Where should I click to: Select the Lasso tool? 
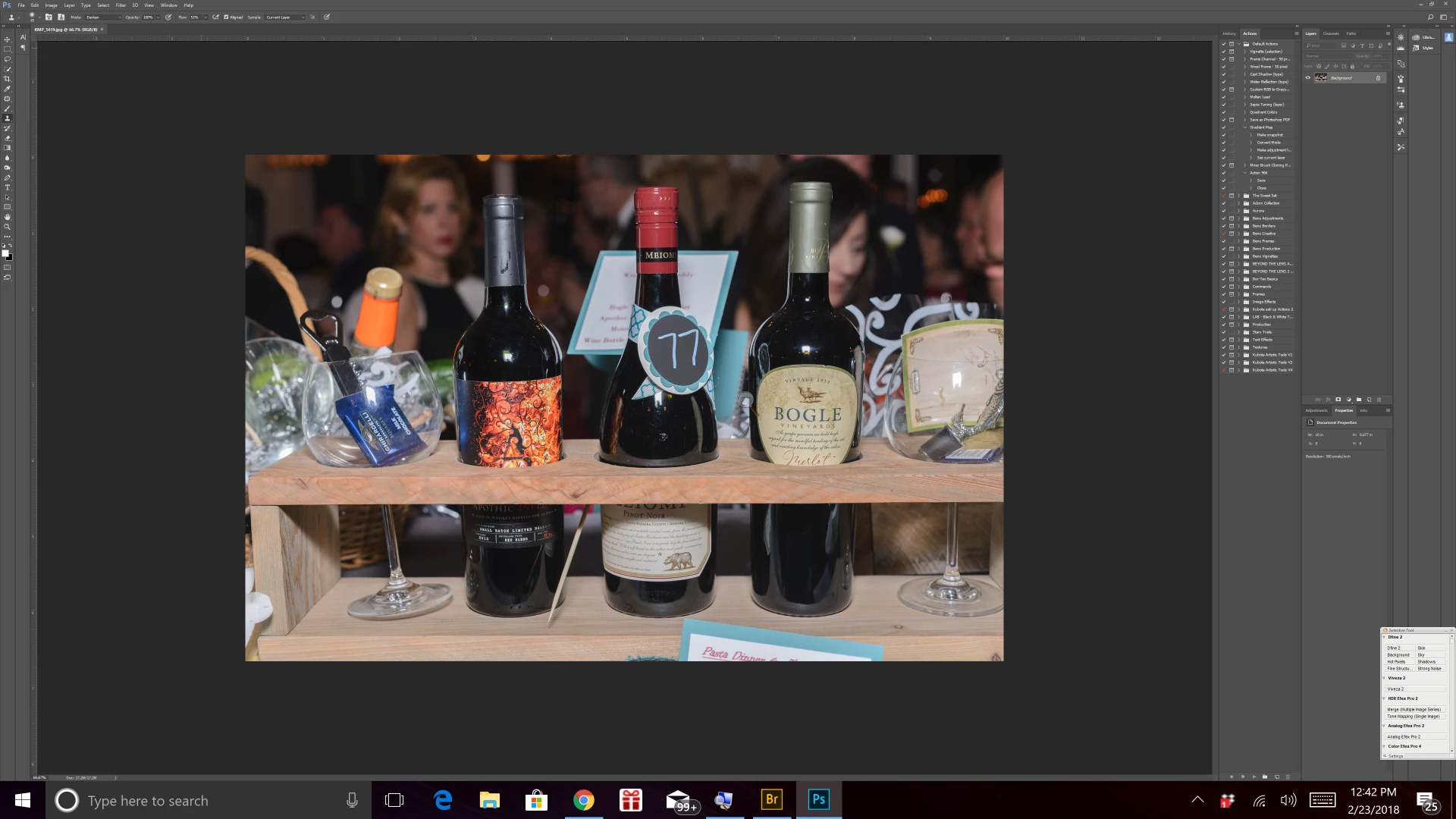8,59
